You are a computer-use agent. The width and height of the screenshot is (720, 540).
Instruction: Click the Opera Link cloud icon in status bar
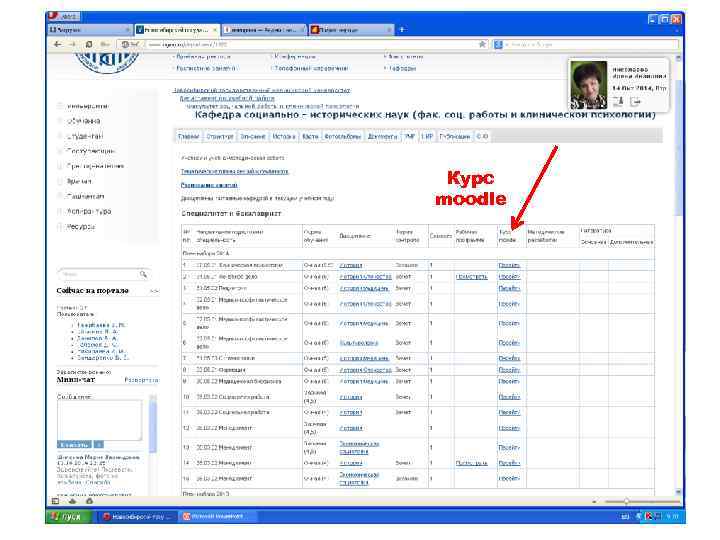click(72, 501)
